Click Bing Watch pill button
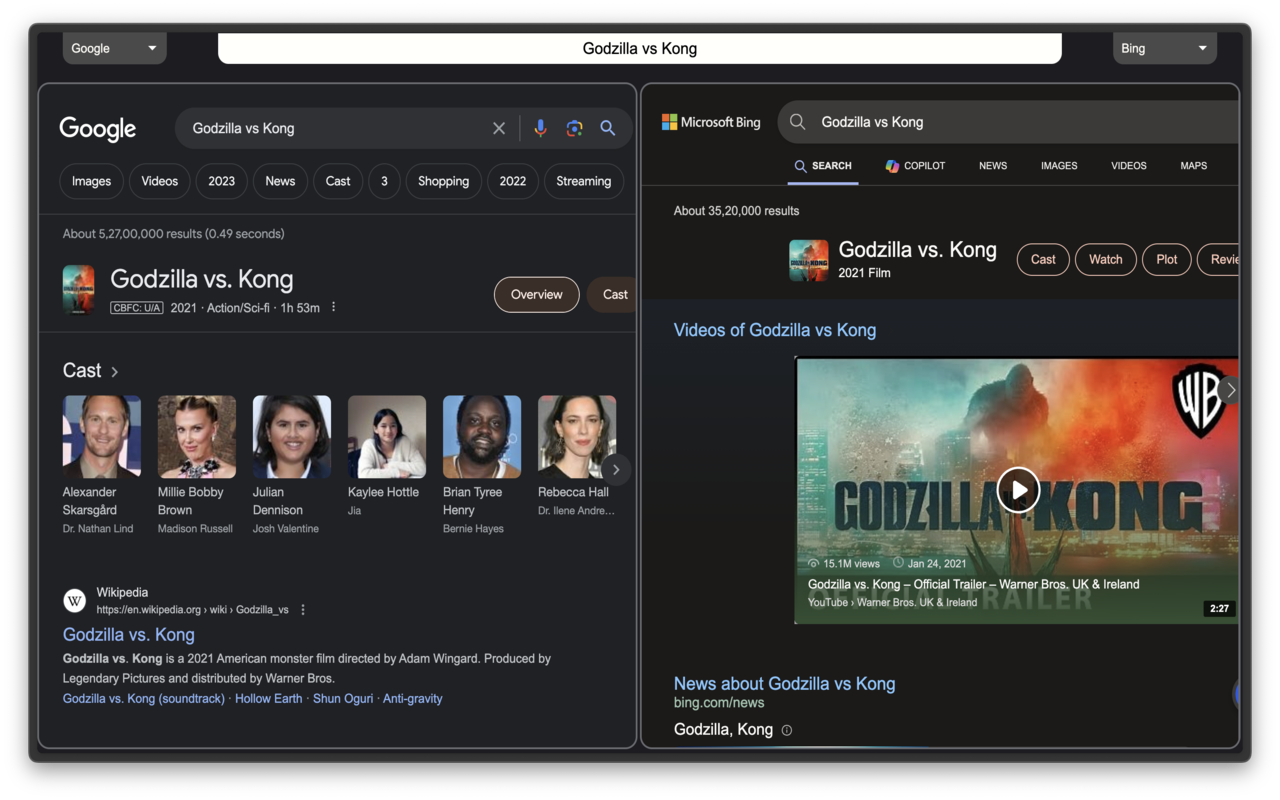Screen dimensions: 1280x800 (1106, 259)
